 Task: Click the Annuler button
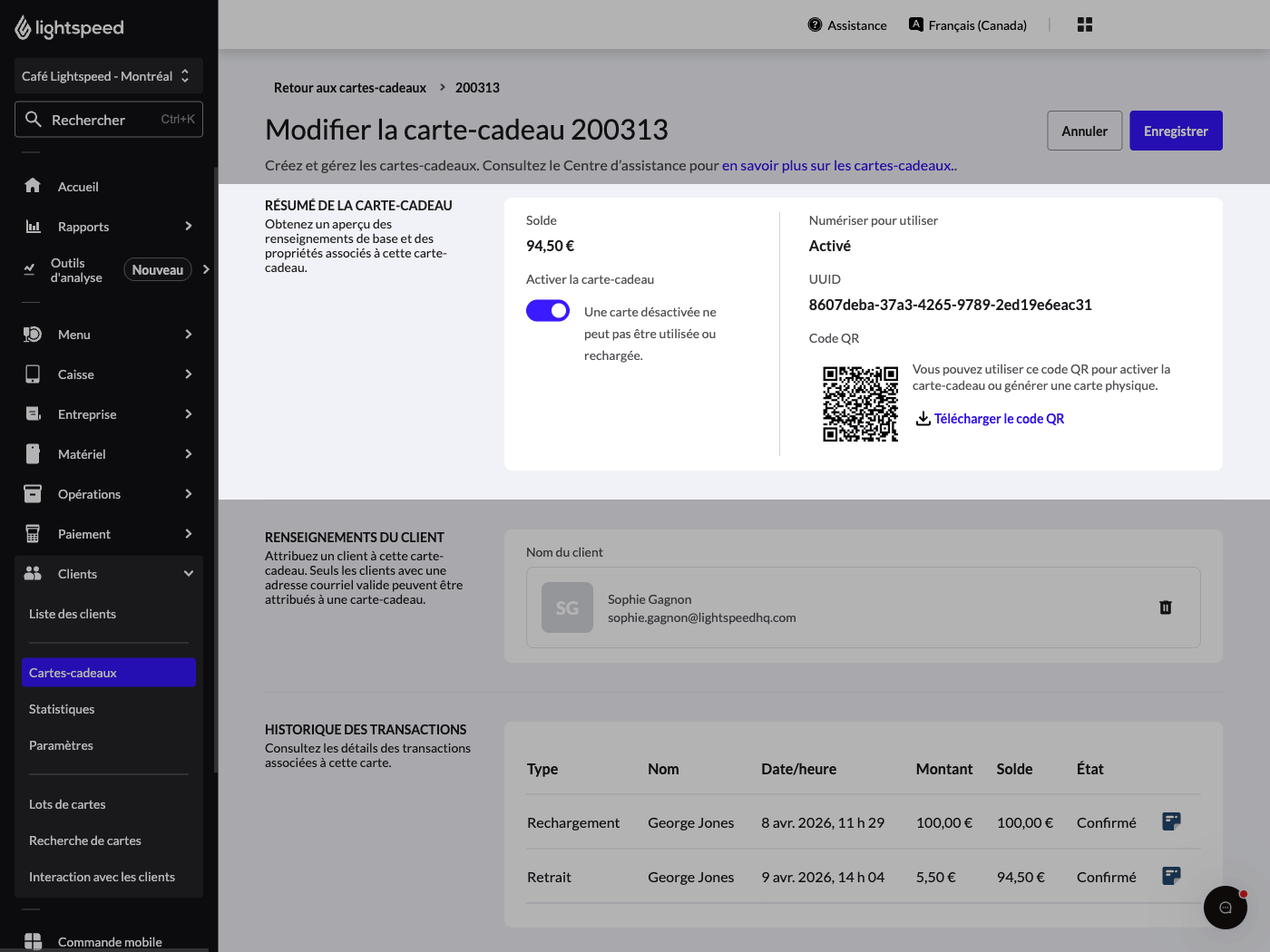(1085, 131)
